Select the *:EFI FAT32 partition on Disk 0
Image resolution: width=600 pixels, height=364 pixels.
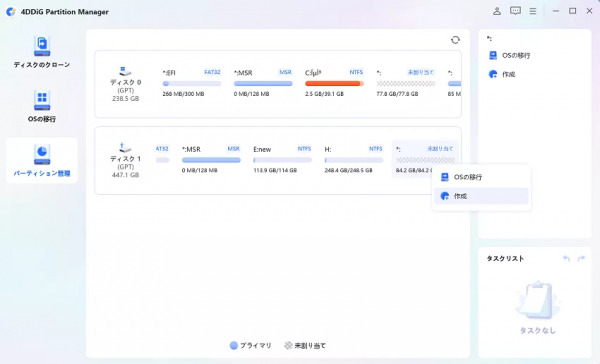pyautogui.click(x=192, y=83)
